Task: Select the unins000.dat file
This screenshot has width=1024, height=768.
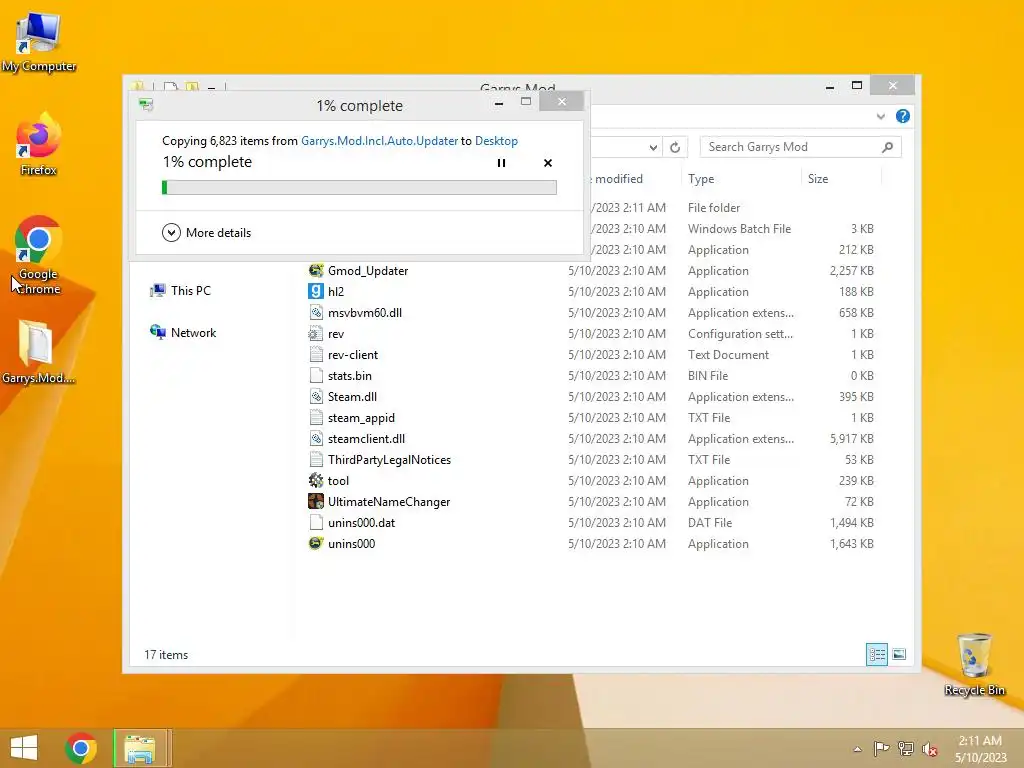Action: (352, 522)
